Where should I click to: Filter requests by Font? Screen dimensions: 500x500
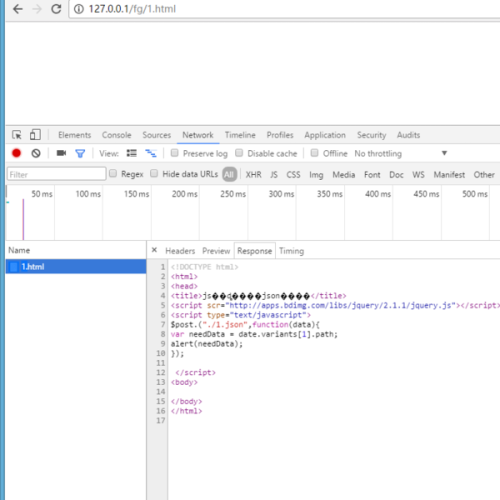(372, 175)
